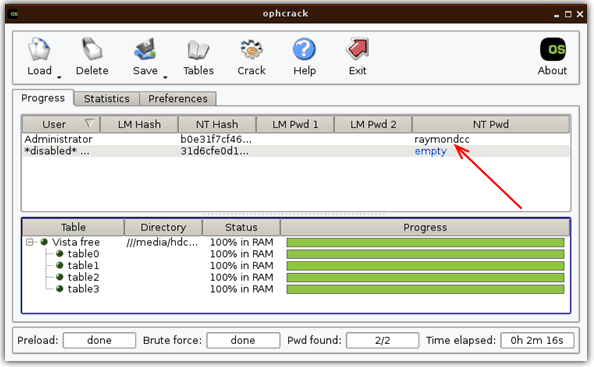Open the Tables book icon

pyautogui.click(x=198, y=50)
